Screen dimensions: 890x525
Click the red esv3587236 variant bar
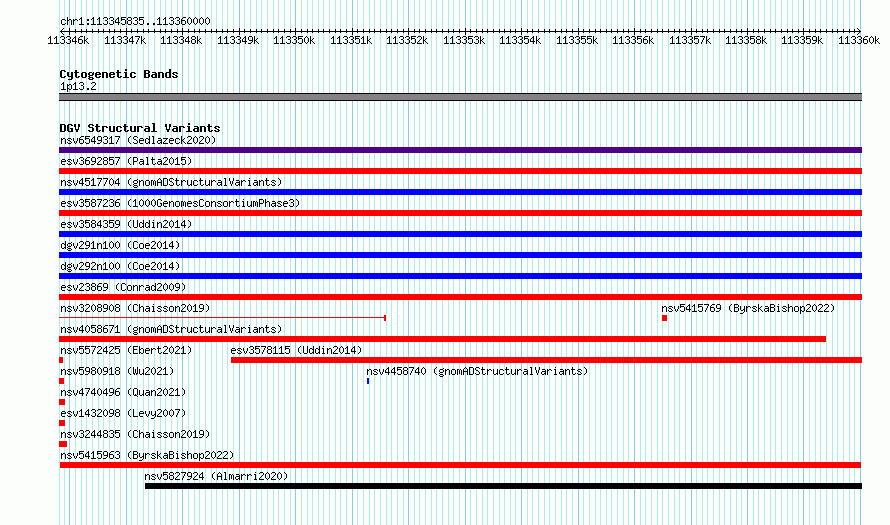point(460,213)
